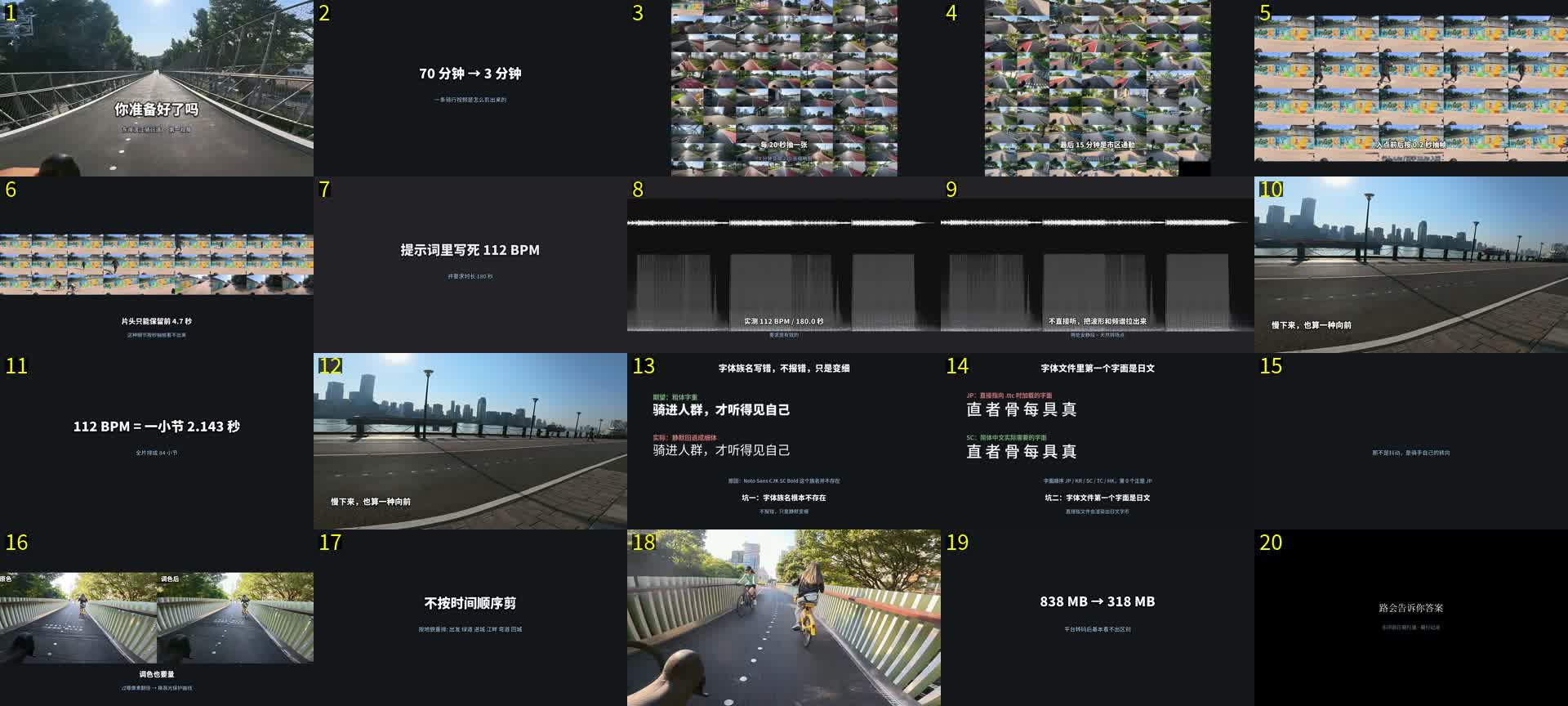Image resolution: width=1568 pixels, height=706 pixels.
Task: Click the heading 字体文件里第一个字面是日文
Action: coord(1098,369)
